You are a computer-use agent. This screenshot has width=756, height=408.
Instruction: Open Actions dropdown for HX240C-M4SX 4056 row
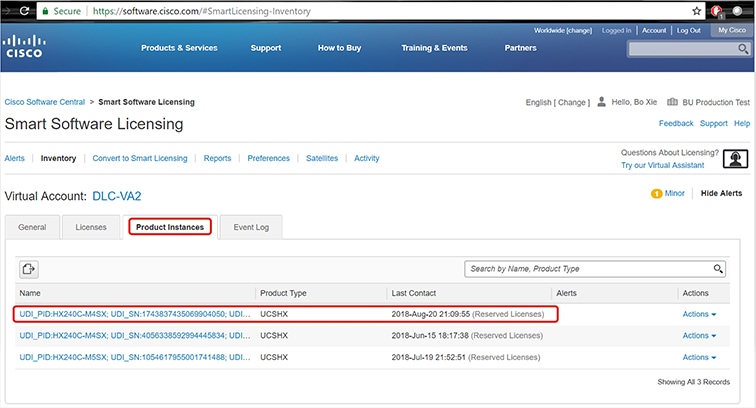tap(699, 336)
